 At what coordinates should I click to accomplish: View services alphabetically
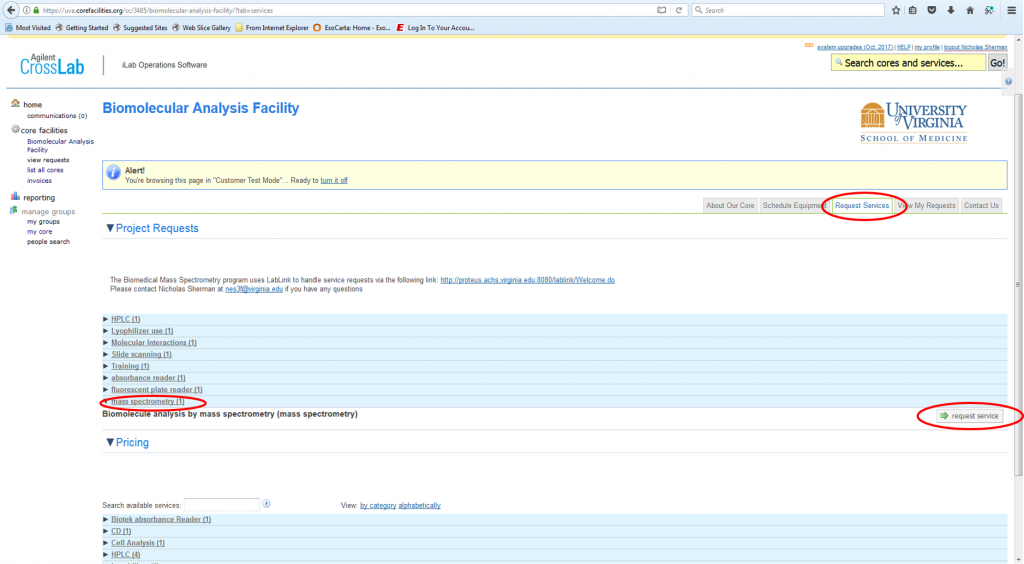[419, 505]
